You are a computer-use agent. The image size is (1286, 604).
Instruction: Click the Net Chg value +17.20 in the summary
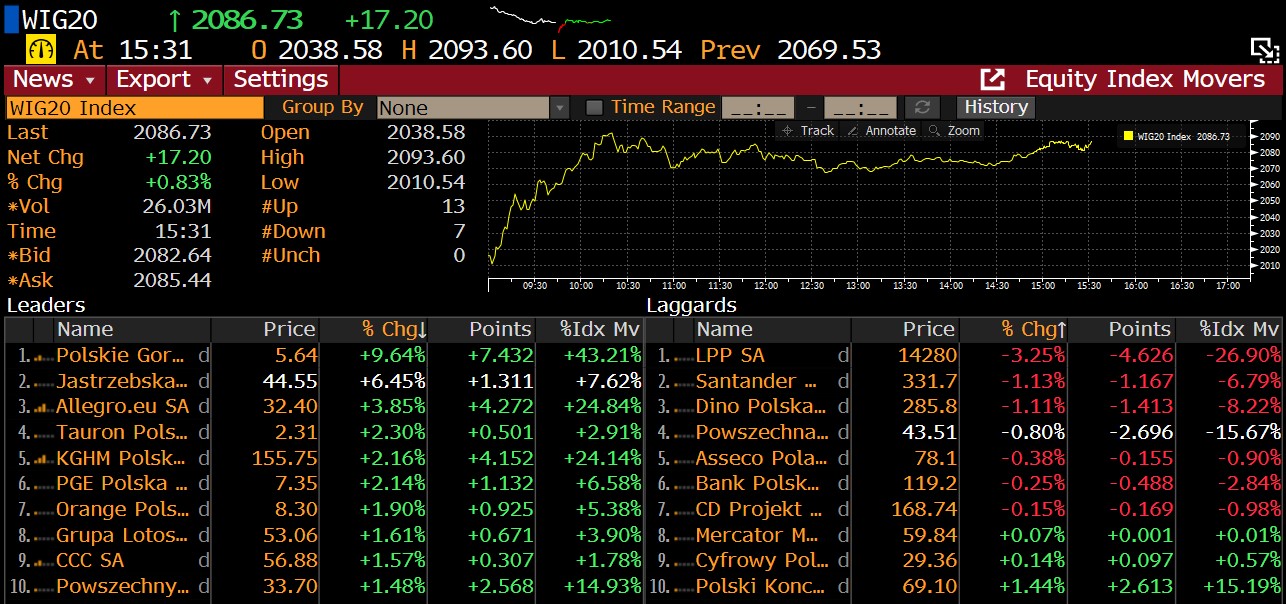click(x=178, y=157)
